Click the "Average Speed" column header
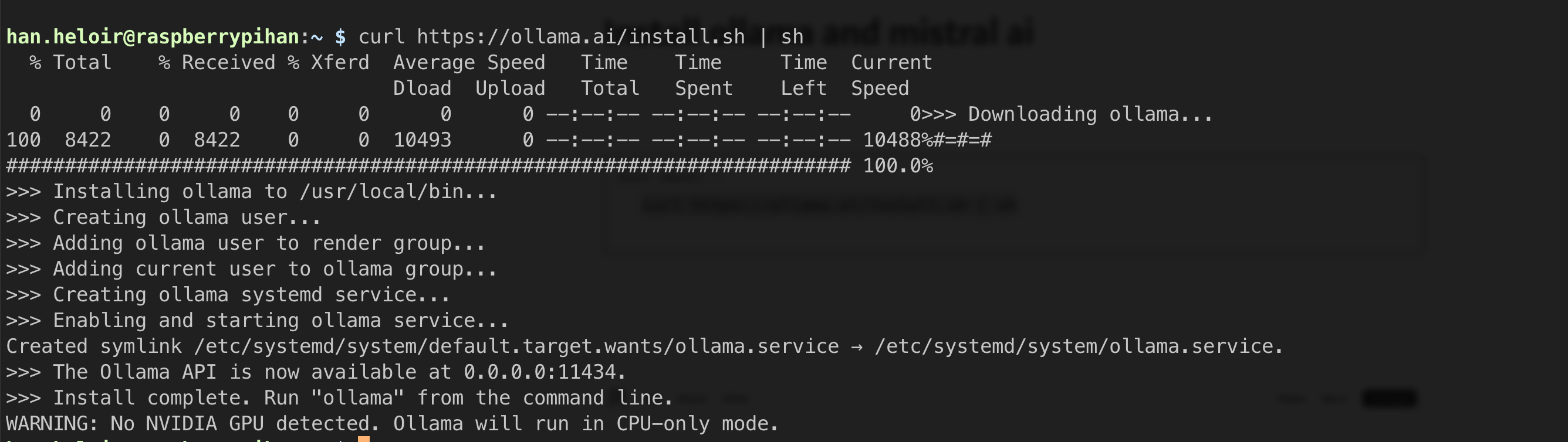Image resolution: width=1568 pixels, height=442 pixels. pos(469,63)
